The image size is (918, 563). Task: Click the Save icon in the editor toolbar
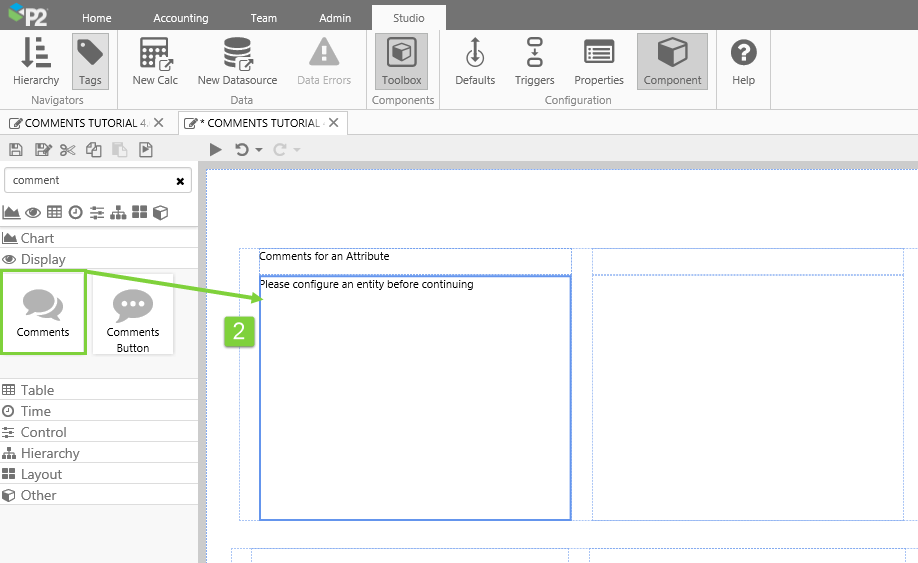16,150
